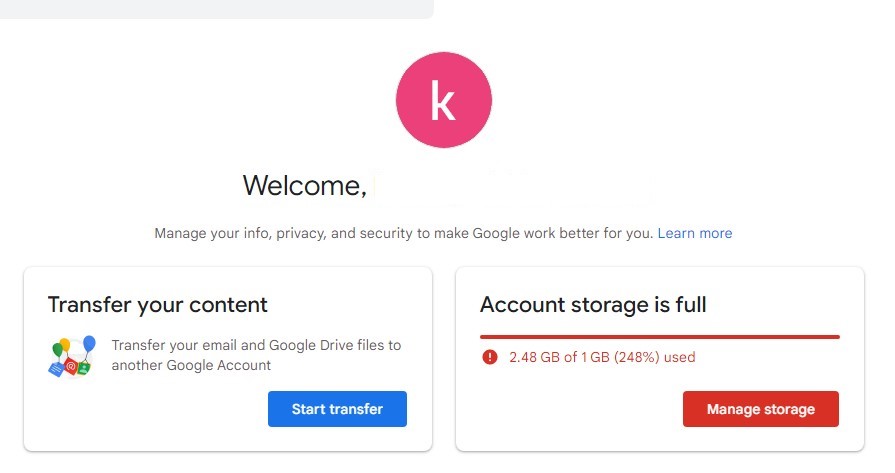Image resolution: width=895 pixels, height=473 pixels.
Task: Click the red storage usage bar
Action: (659, 337)
